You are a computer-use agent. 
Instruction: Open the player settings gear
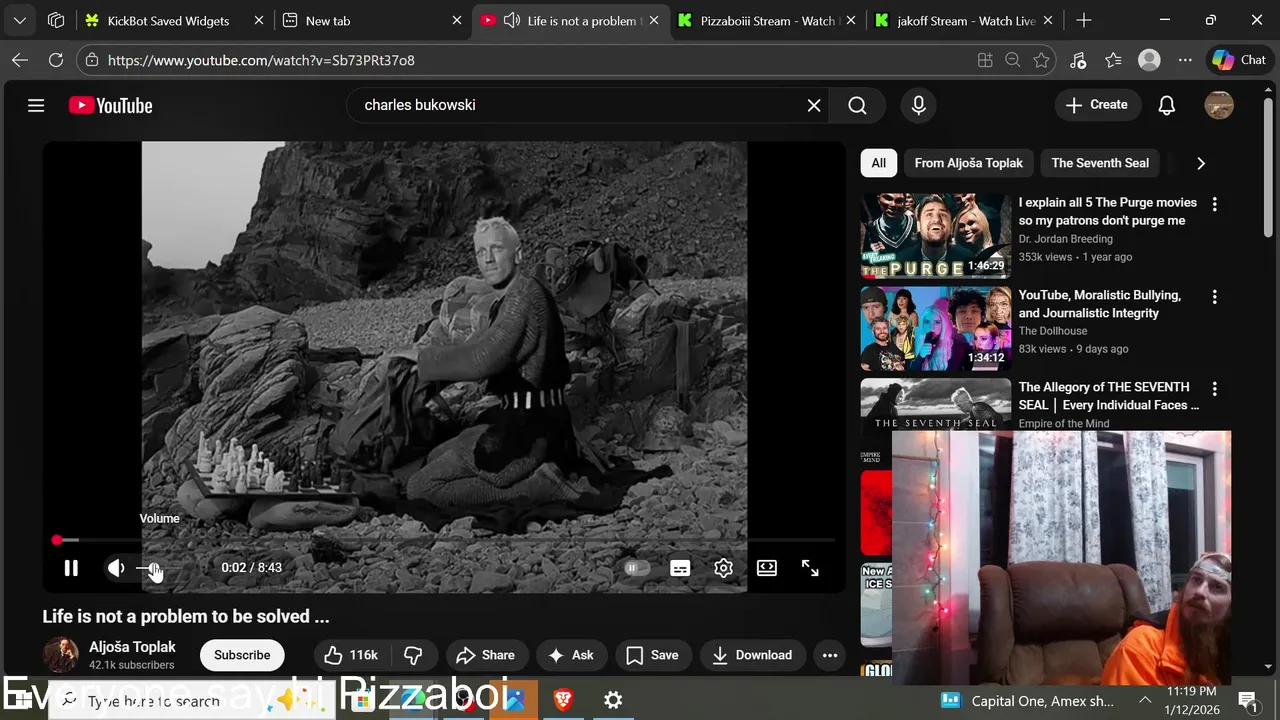click(x=723, y=568)
